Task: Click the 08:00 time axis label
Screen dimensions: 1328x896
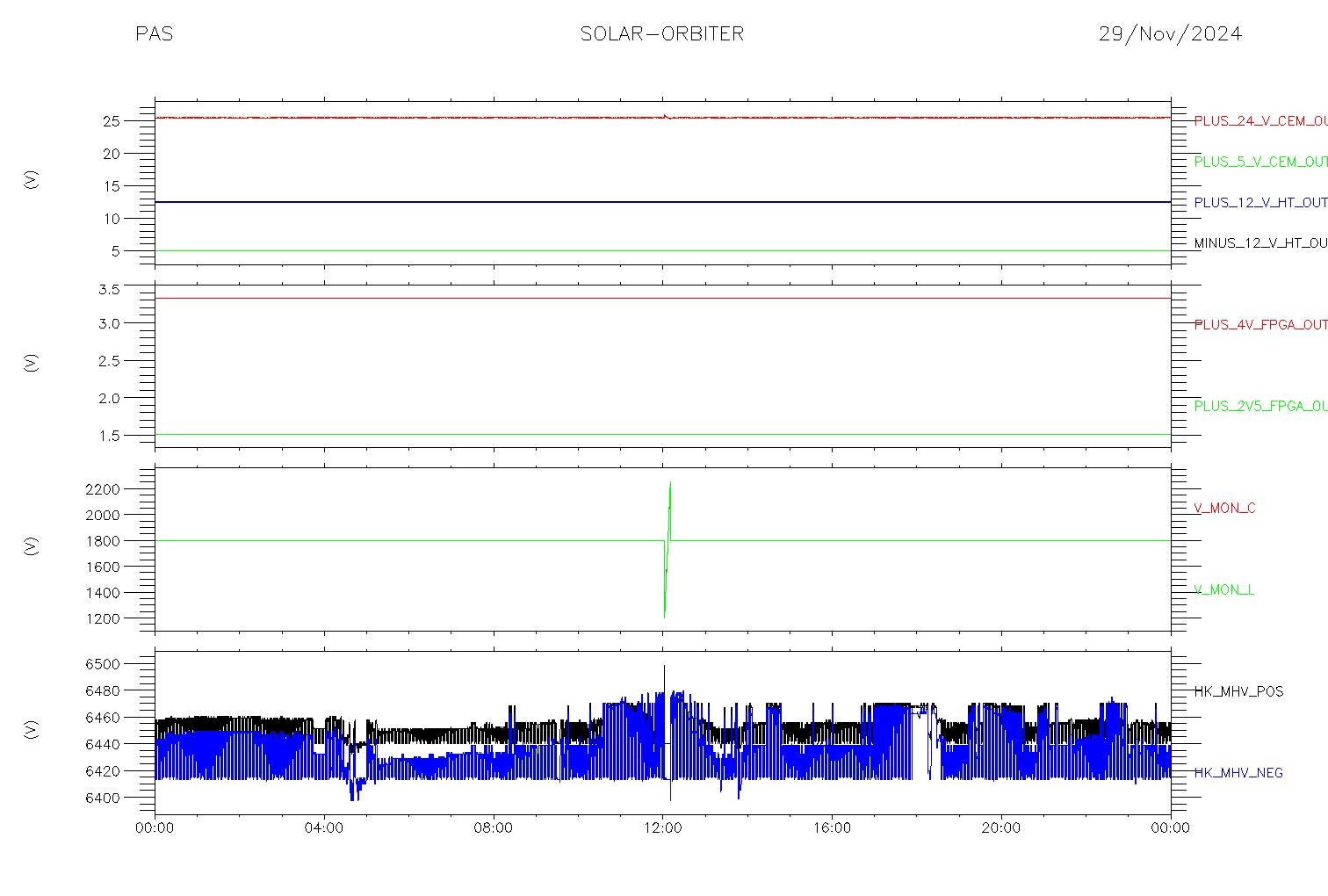Action: click(494, 828)
